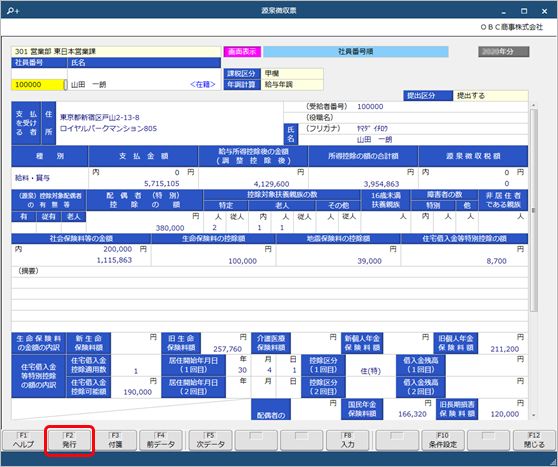Click F12 閉じる close button
This screenshot has width=558, height=467.
(x=534, y=441)
